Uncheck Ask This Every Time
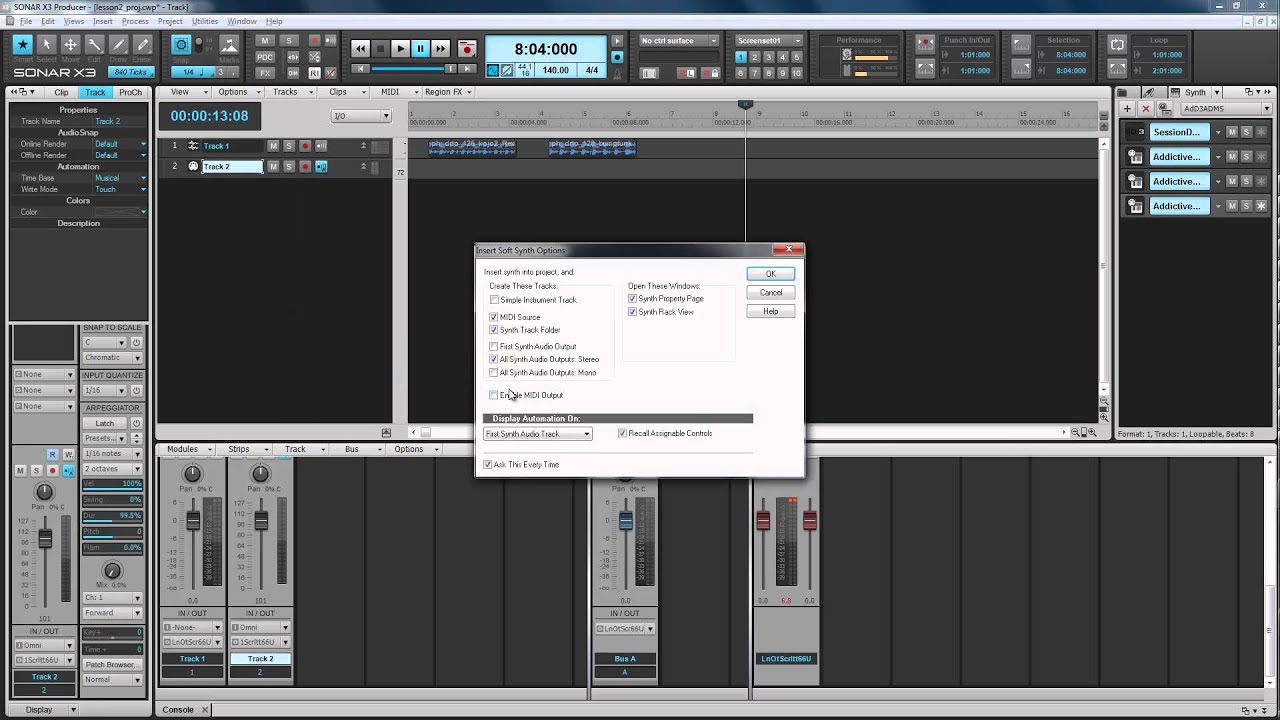Viewport: 1280px width, 720px height. (488, 465)
